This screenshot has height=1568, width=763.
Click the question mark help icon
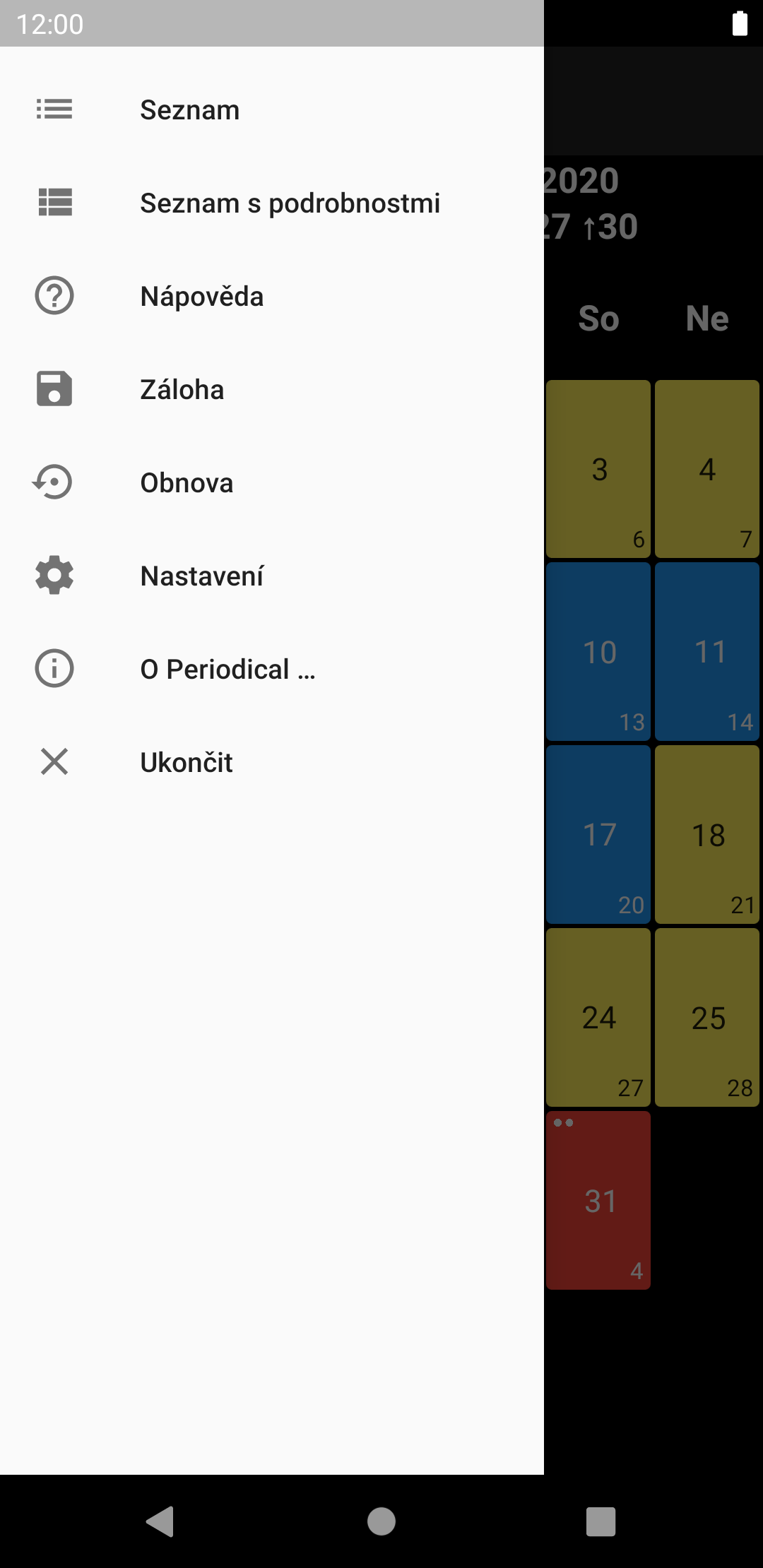(54, 296)
